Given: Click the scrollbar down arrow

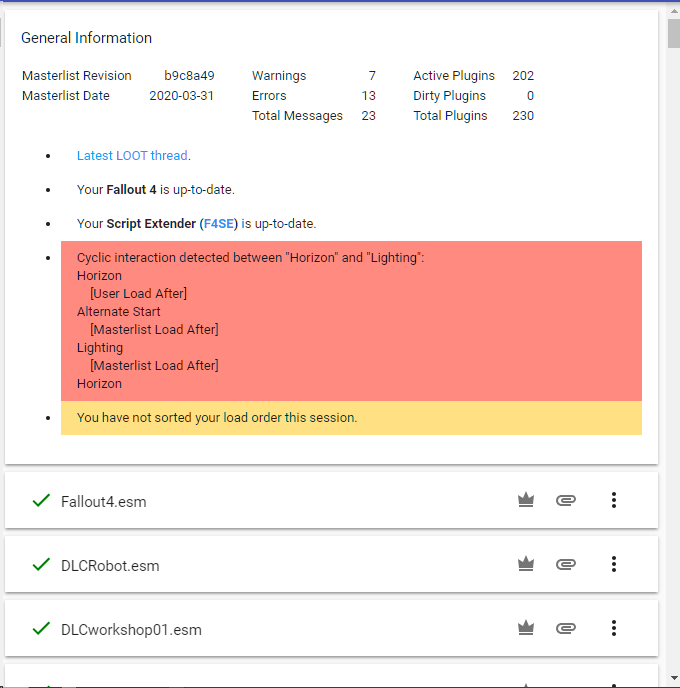Looking at the screenshot, I should tap(673, 679).
